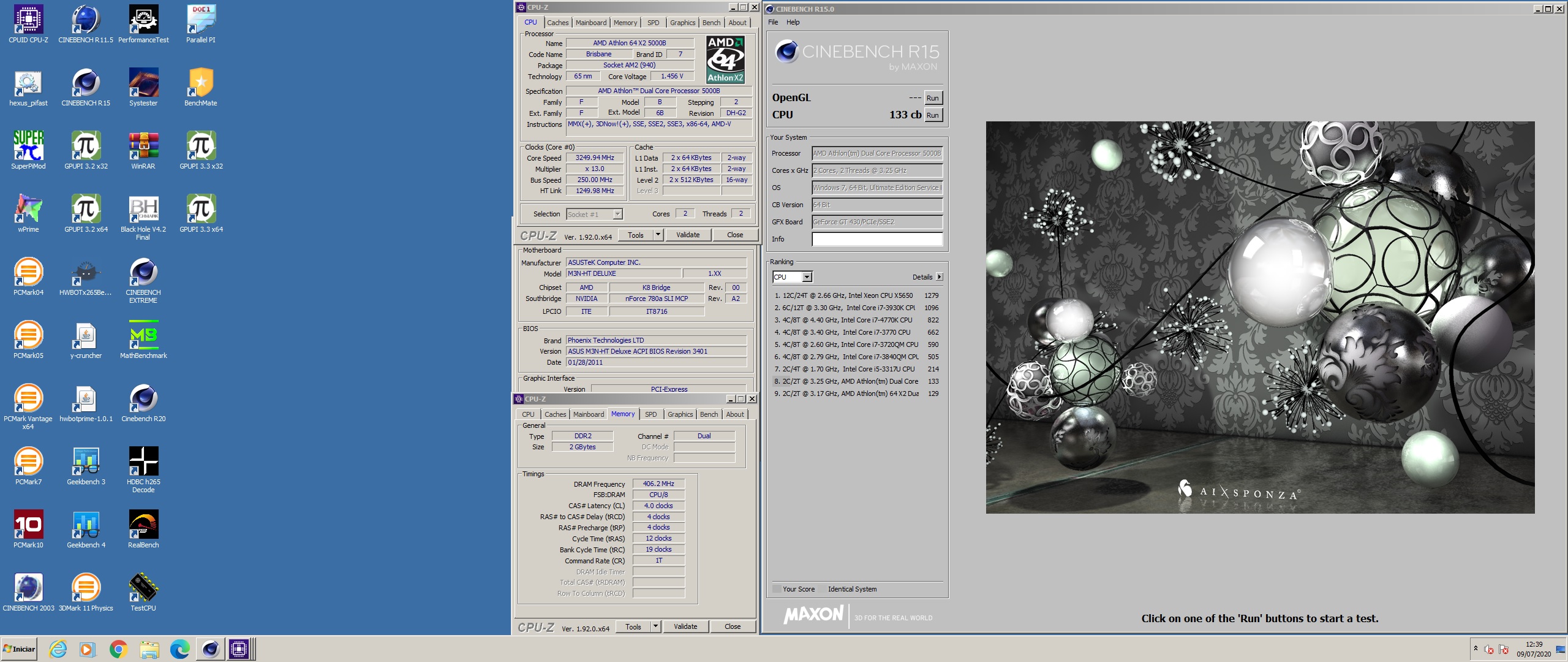Launch PCMark10 desktop shortcut
Image resolution: width=1568 pixels, height=662 pixels.
(28, 529)
